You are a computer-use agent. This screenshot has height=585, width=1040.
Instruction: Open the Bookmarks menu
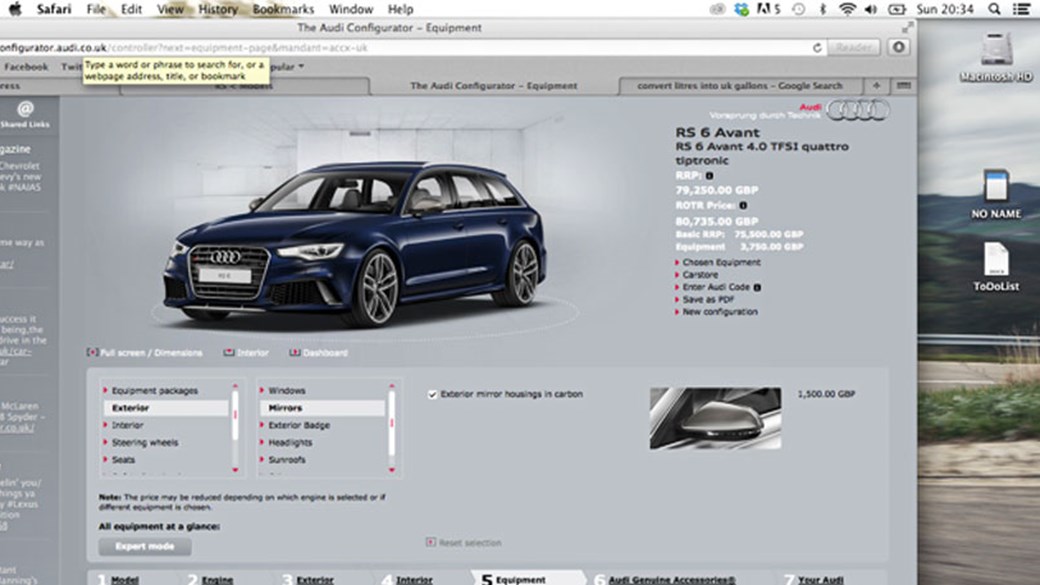click(x=283, y=9)
